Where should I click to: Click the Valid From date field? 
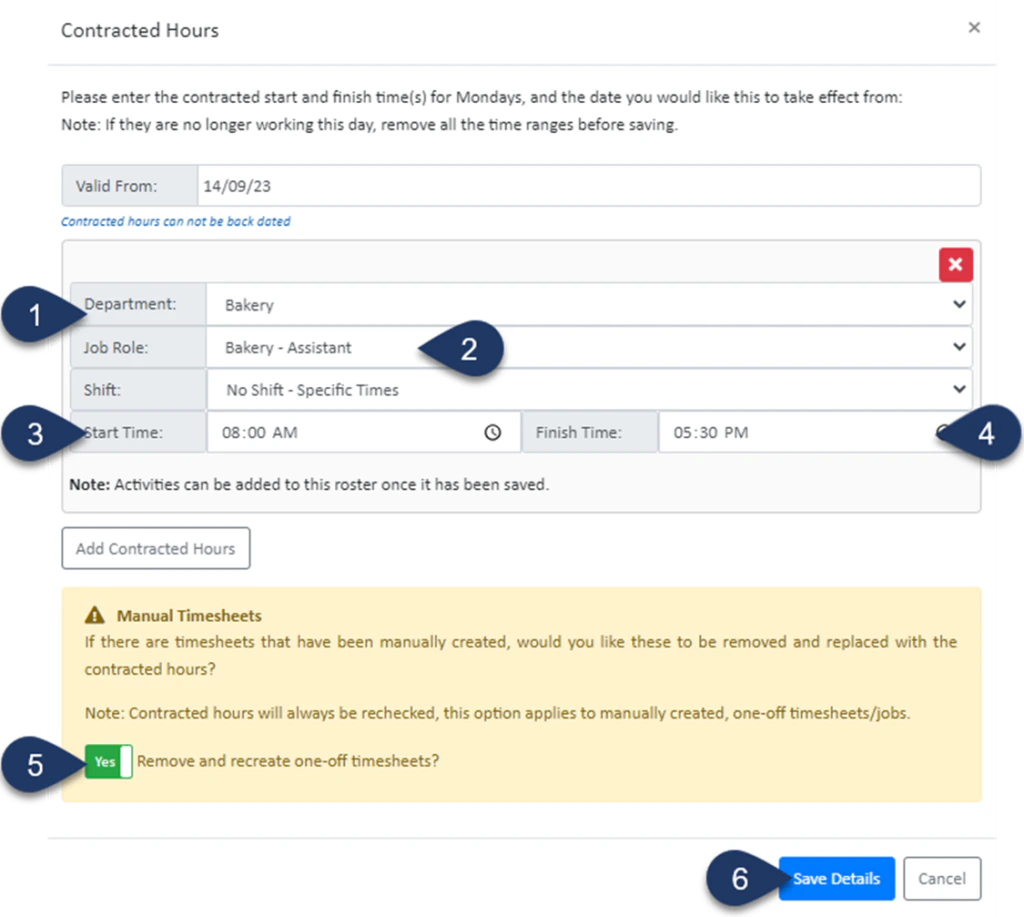588,185
